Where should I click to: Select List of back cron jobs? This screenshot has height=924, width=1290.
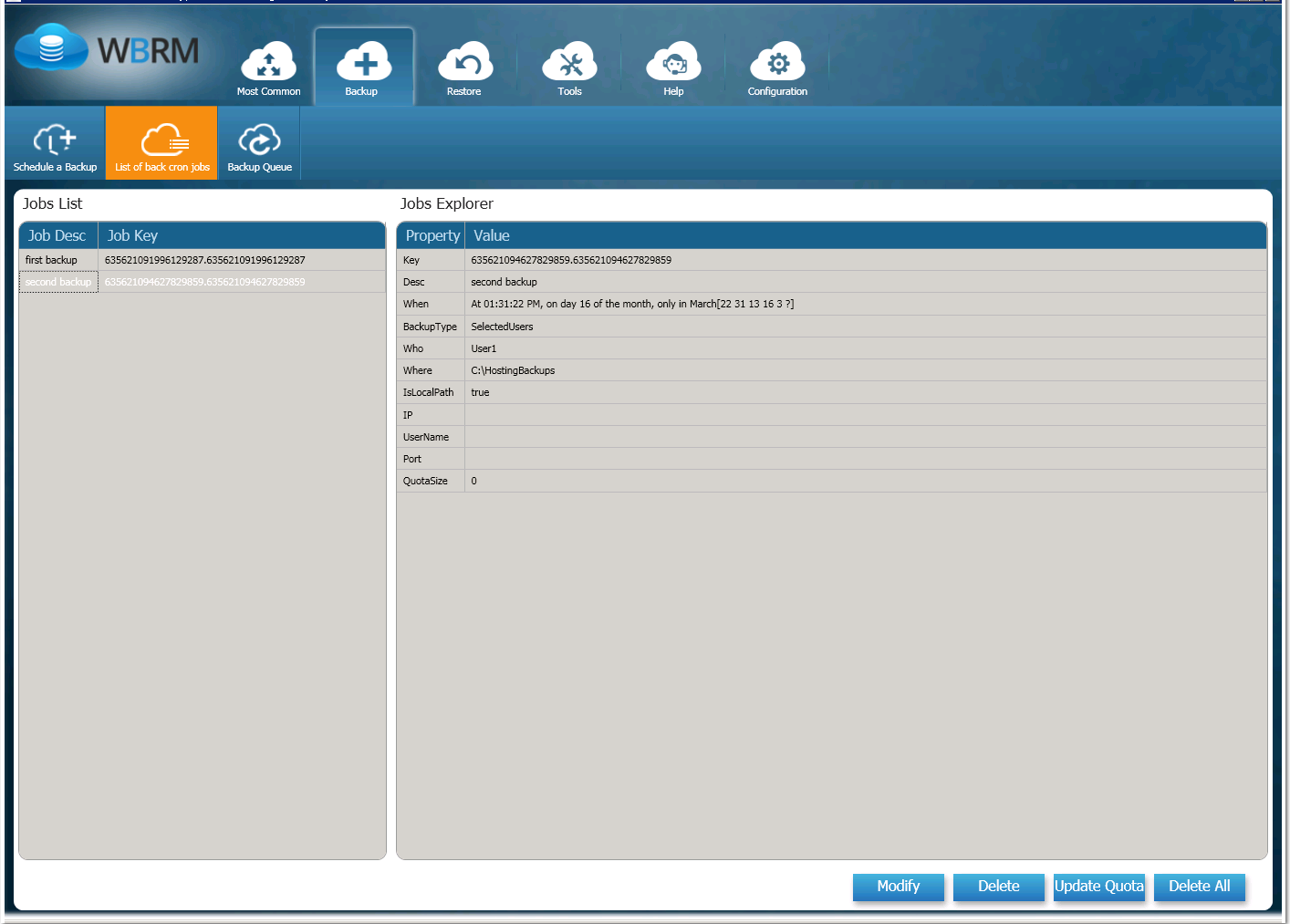pyautogui.click(x=161, y=143)
